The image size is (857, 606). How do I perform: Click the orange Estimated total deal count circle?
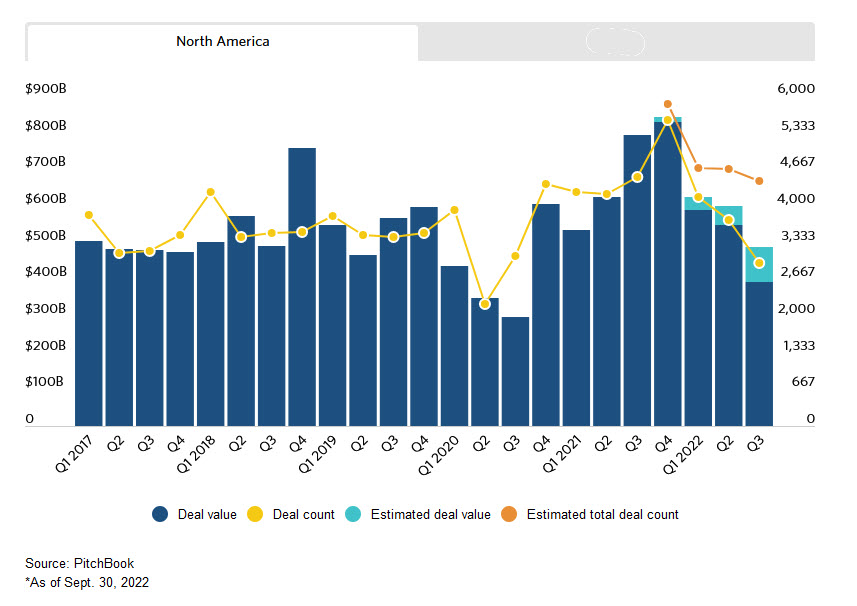509,515
